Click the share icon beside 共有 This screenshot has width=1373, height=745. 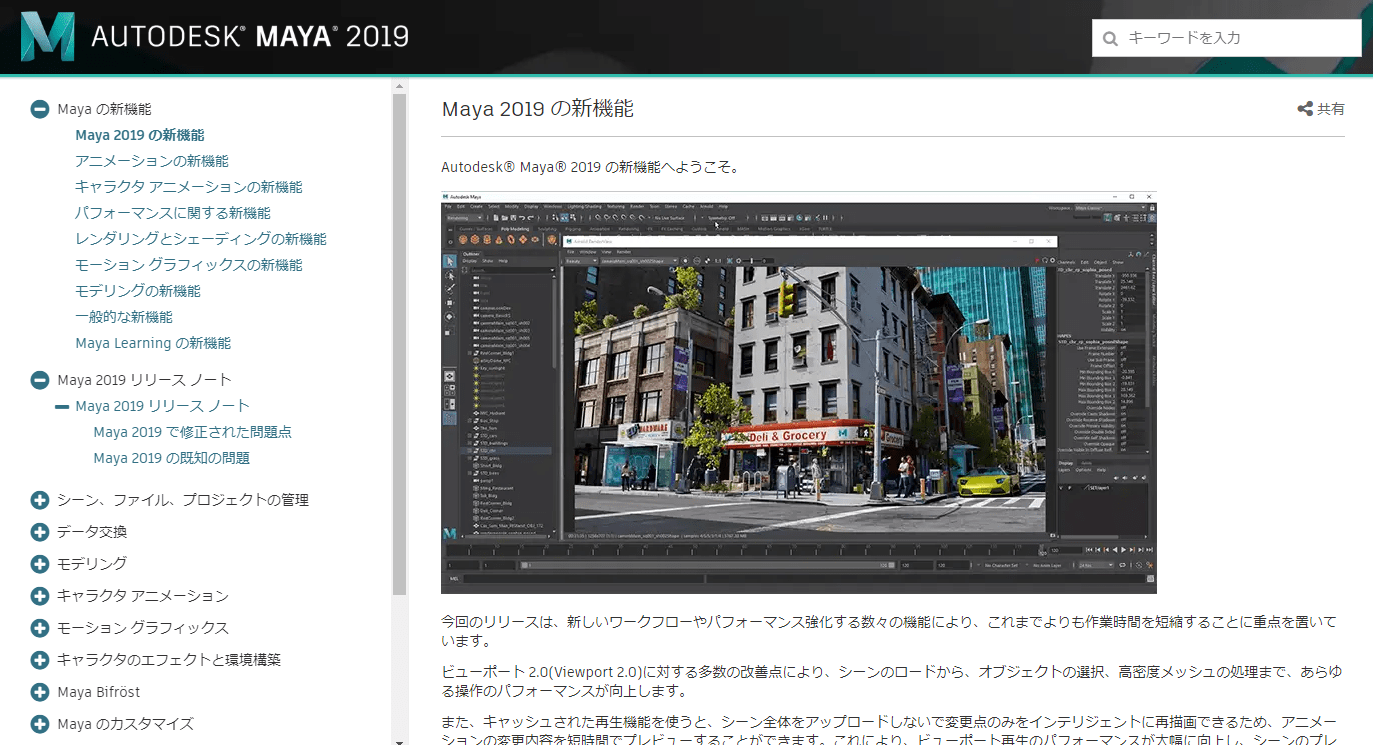click(x=1305, y=109)
